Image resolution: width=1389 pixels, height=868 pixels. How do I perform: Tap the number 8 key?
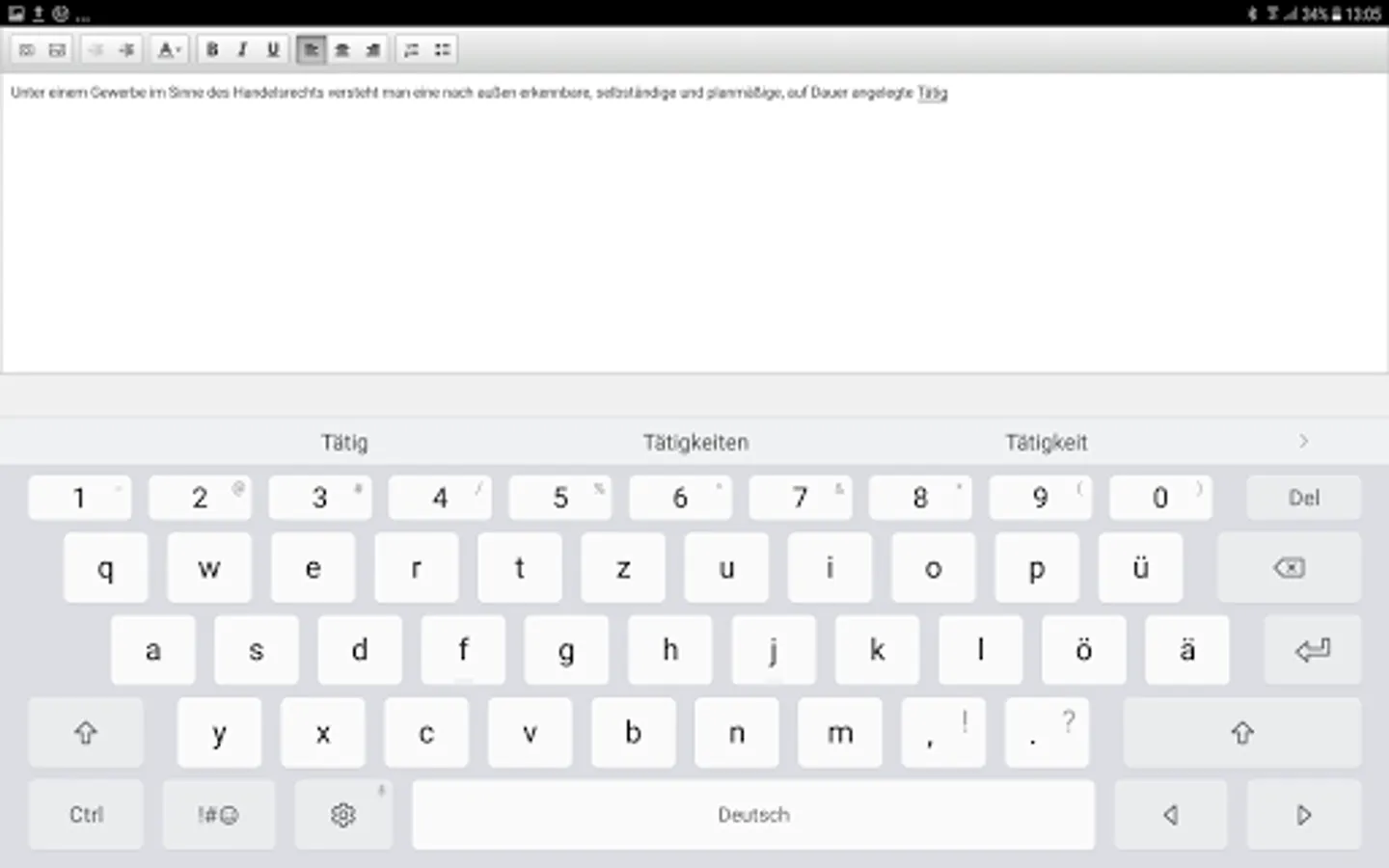[x=920, y=498]
